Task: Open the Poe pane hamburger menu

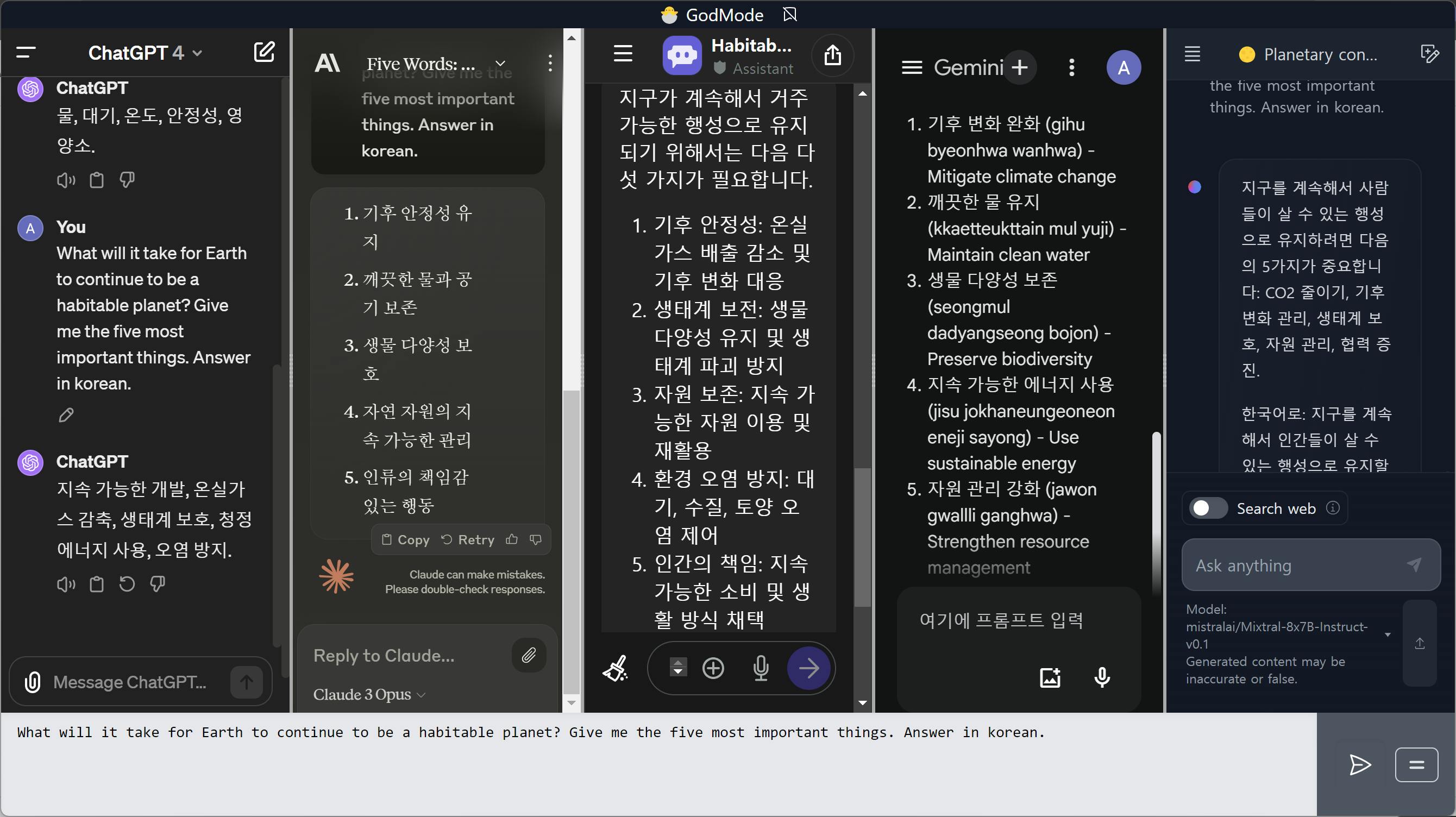Action: click(x=623, y=54)
